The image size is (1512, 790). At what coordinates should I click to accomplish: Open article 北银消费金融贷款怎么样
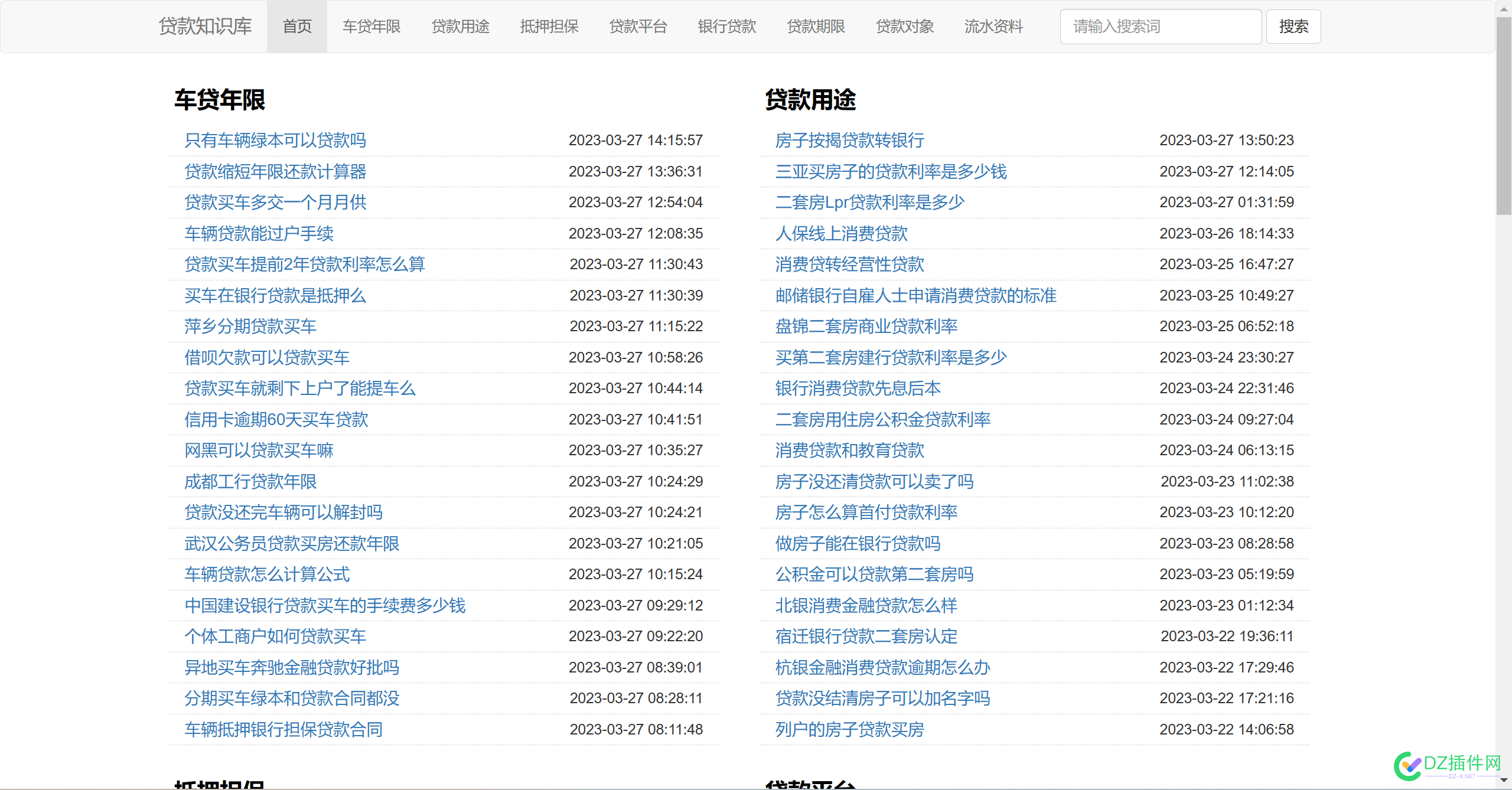coord(866,606)
